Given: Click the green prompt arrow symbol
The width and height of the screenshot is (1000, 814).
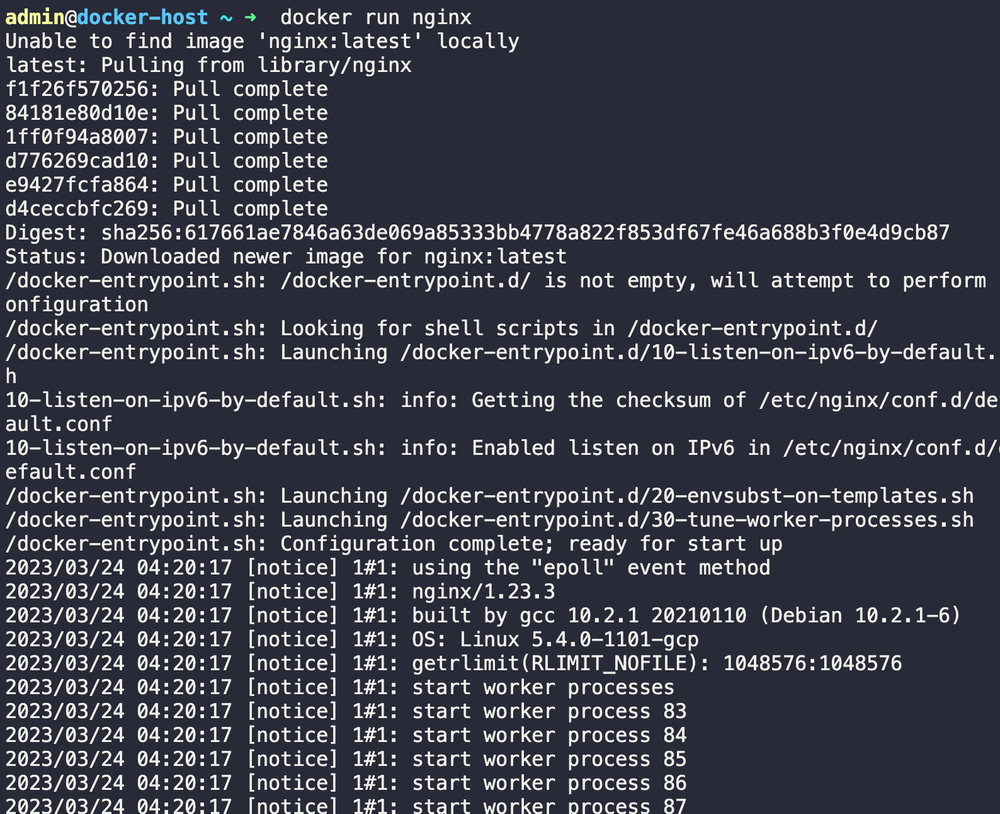Looking at the screenshot, I should 249,17.
